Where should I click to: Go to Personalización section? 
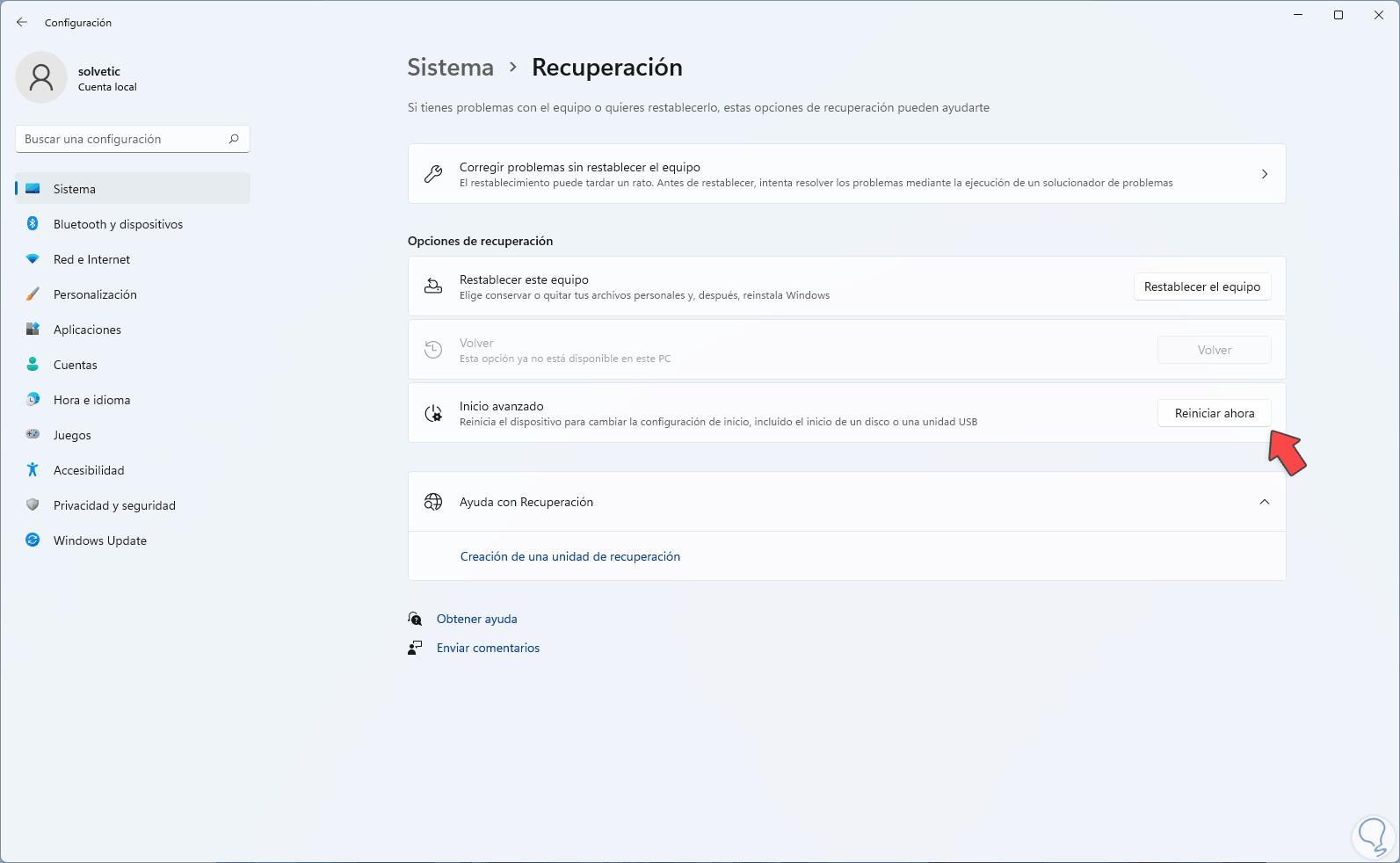point(95,294)
